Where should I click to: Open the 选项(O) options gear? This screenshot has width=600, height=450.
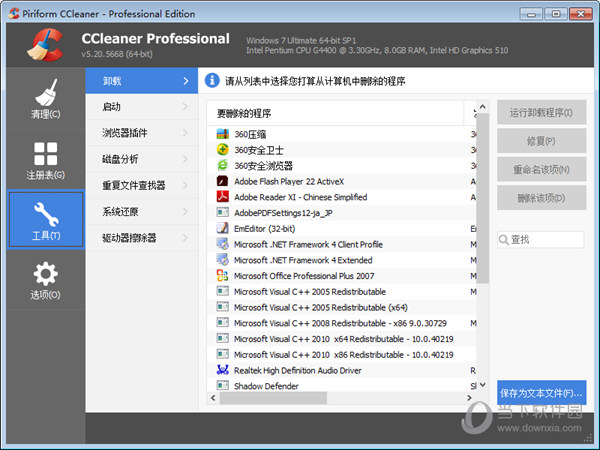click(46, 280)
